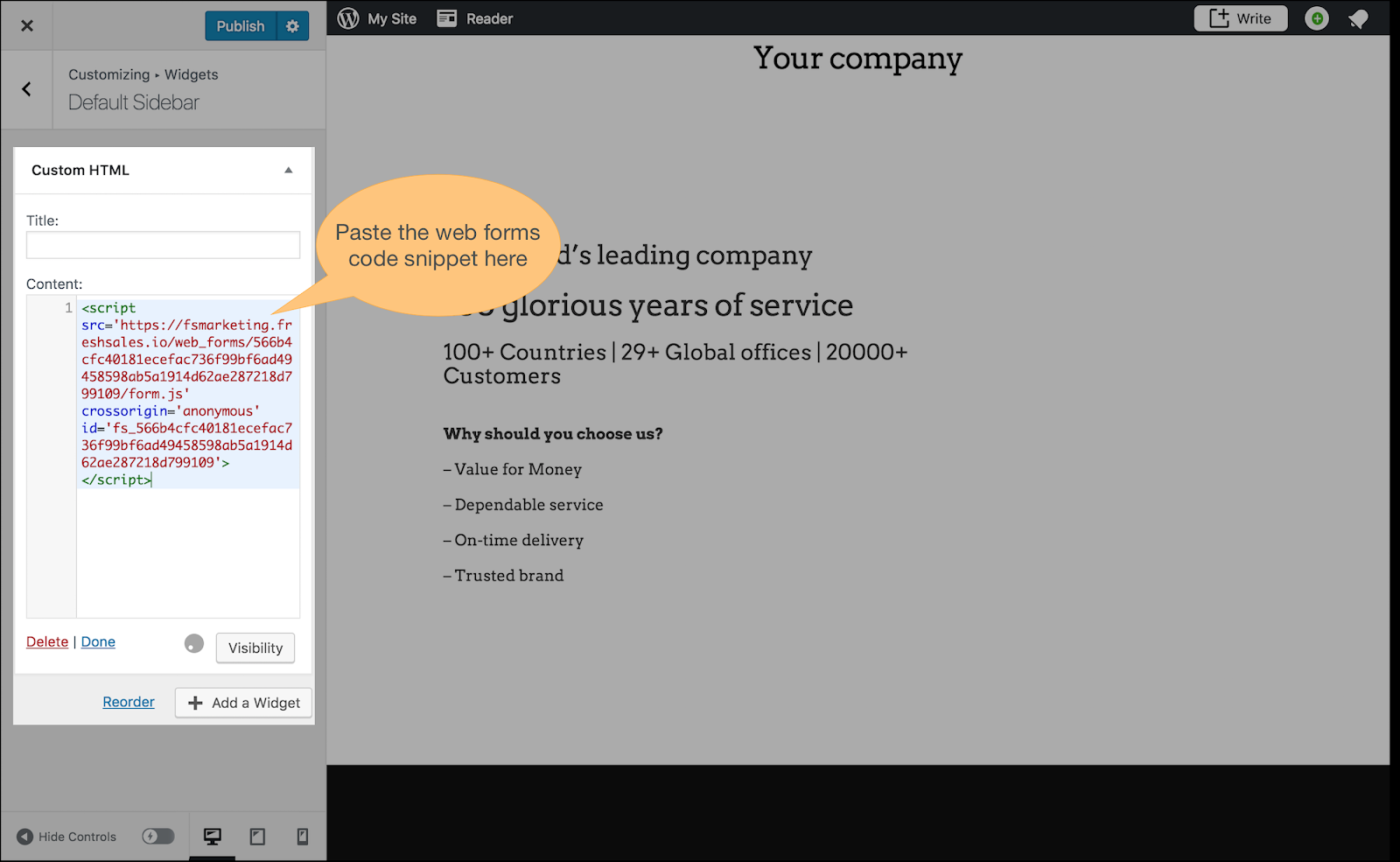Open notifications bell icon

coord(1358,18)
